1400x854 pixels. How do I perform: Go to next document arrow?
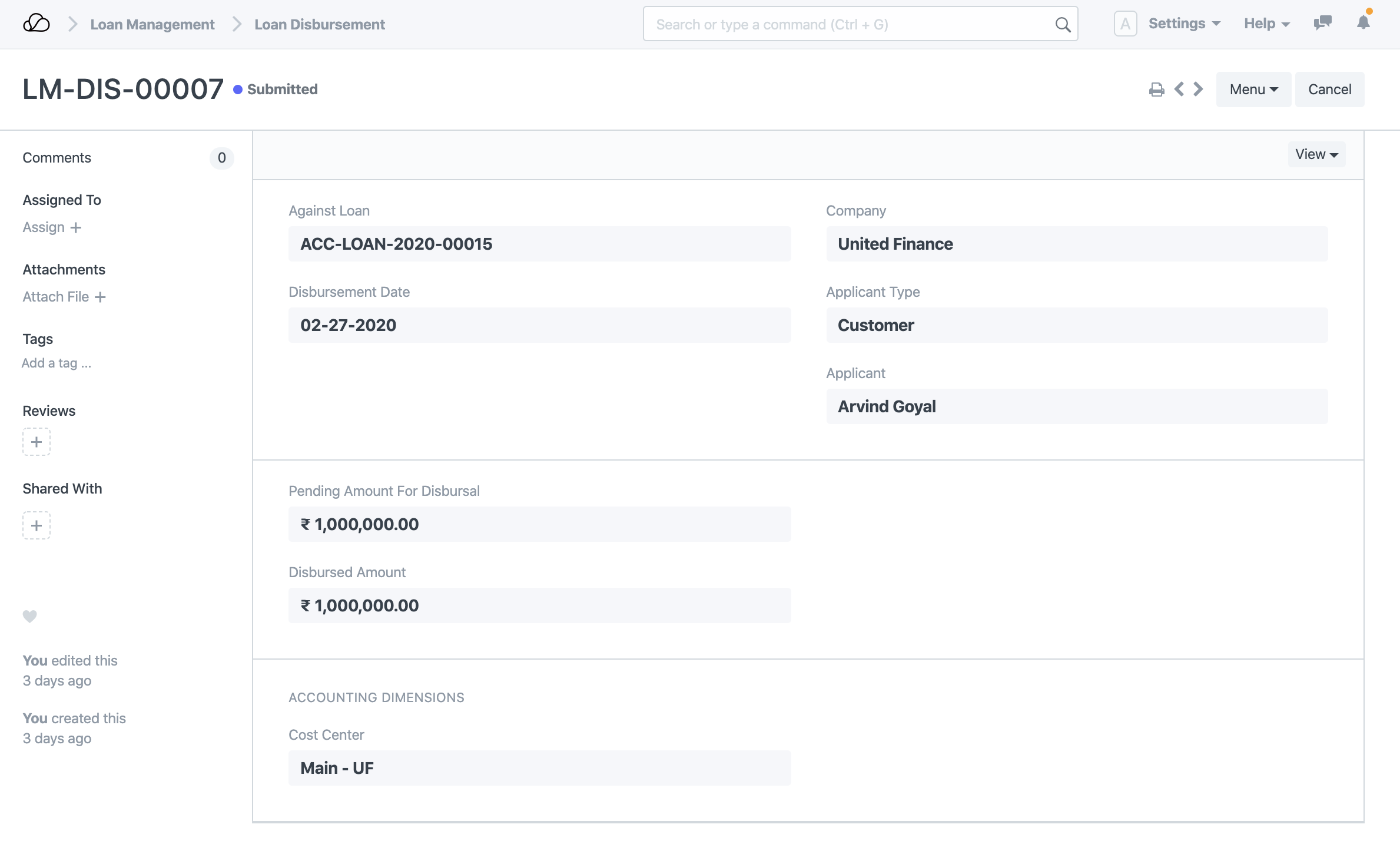click(x=1198, y=90)
